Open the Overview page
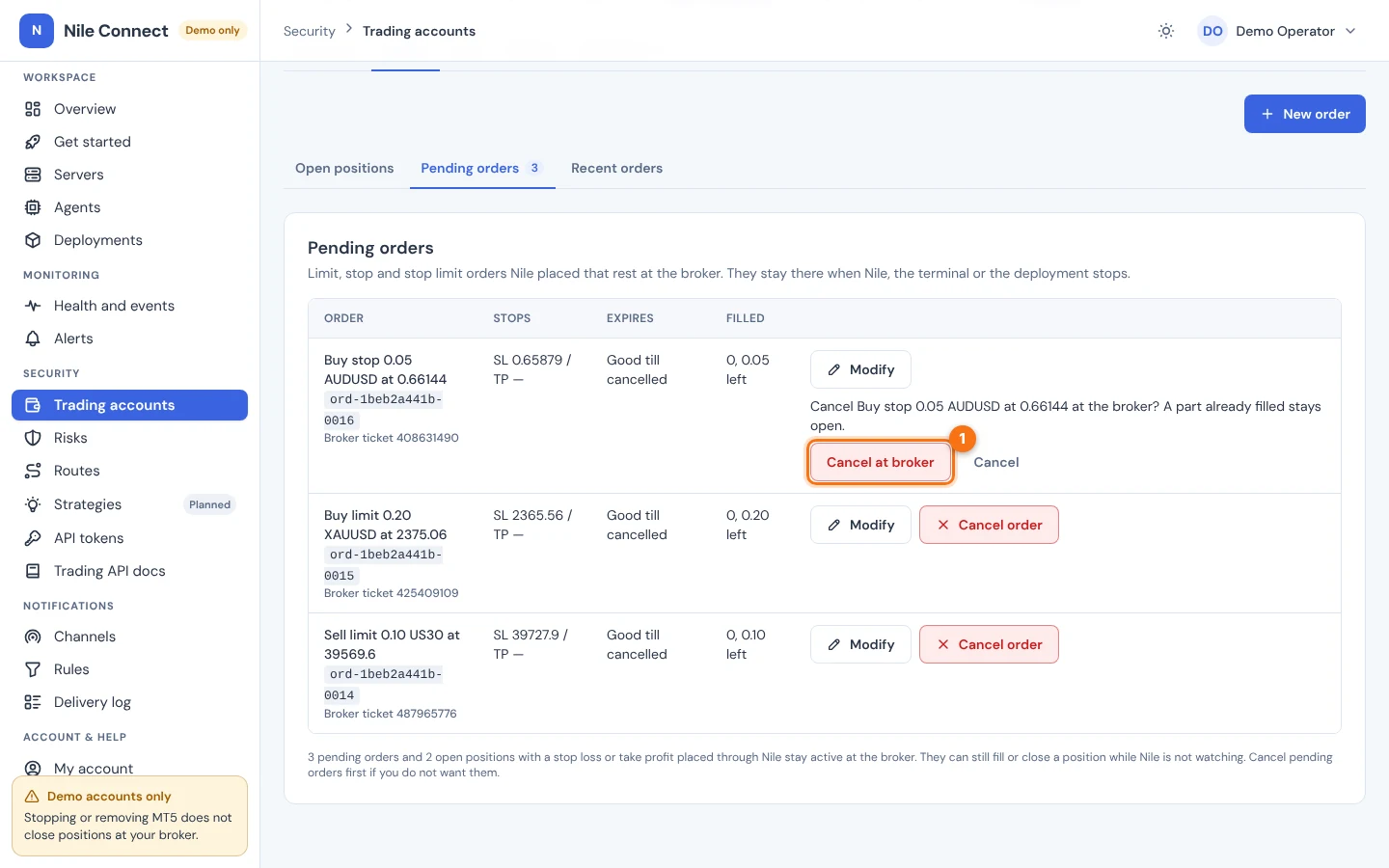This screenshot has width=1389, height=868. pos(129,109)
